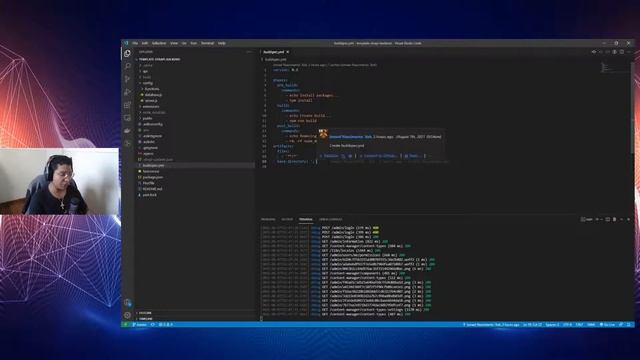Open the File menu
This screenshot has height=360, width=640.
[x=135, y=43]
